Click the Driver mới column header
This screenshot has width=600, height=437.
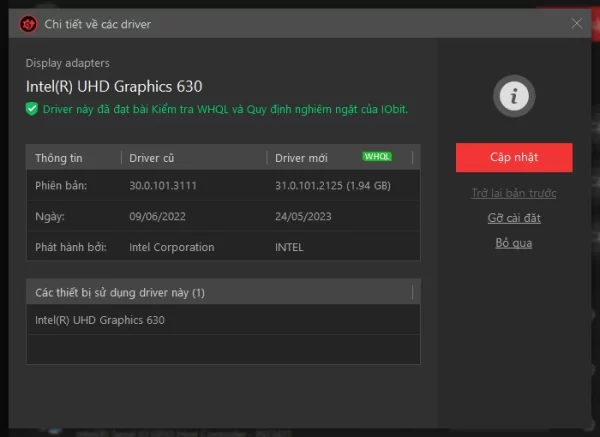(301, 158)
